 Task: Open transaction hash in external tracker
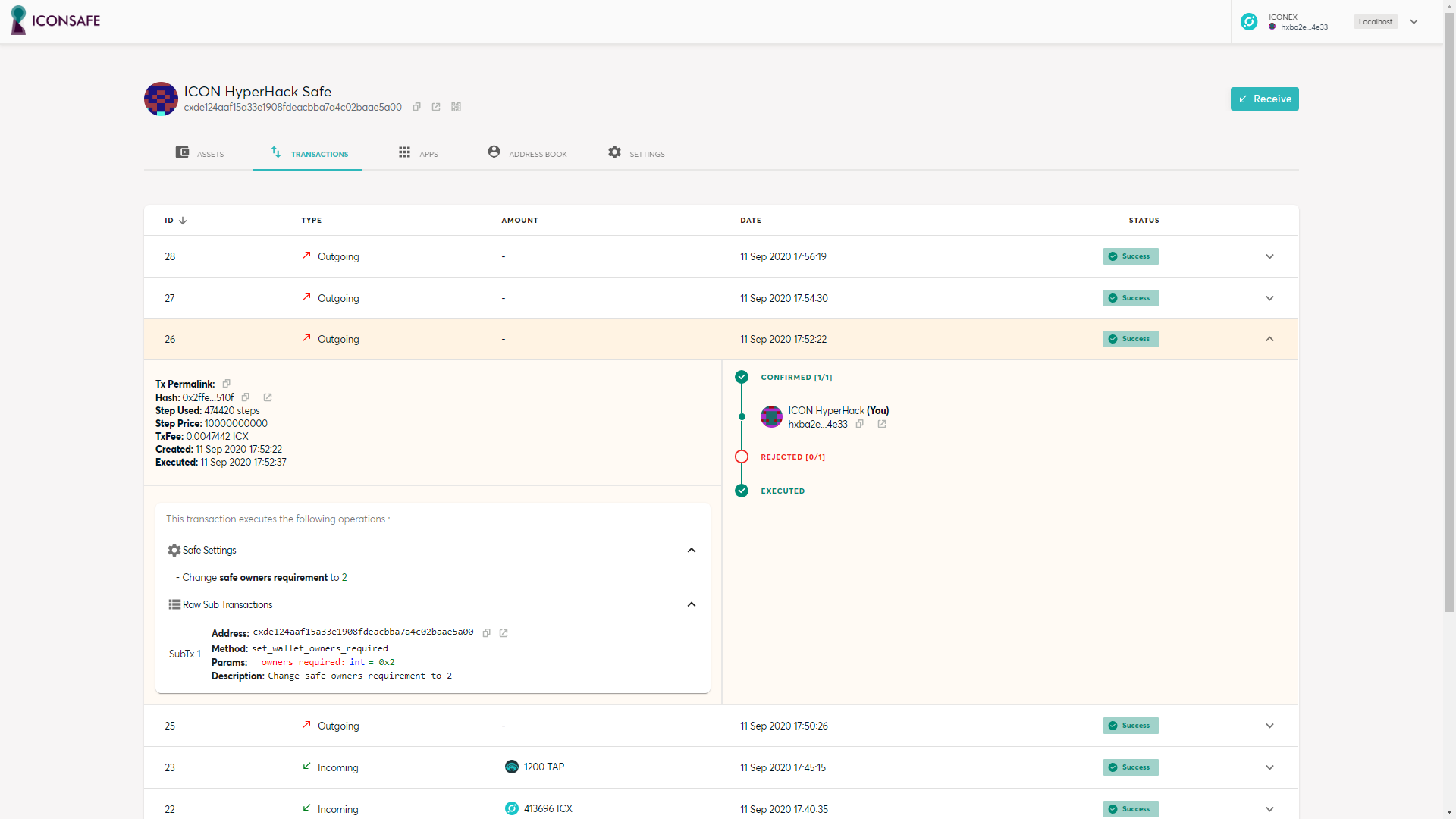click(x=268, y=397)
